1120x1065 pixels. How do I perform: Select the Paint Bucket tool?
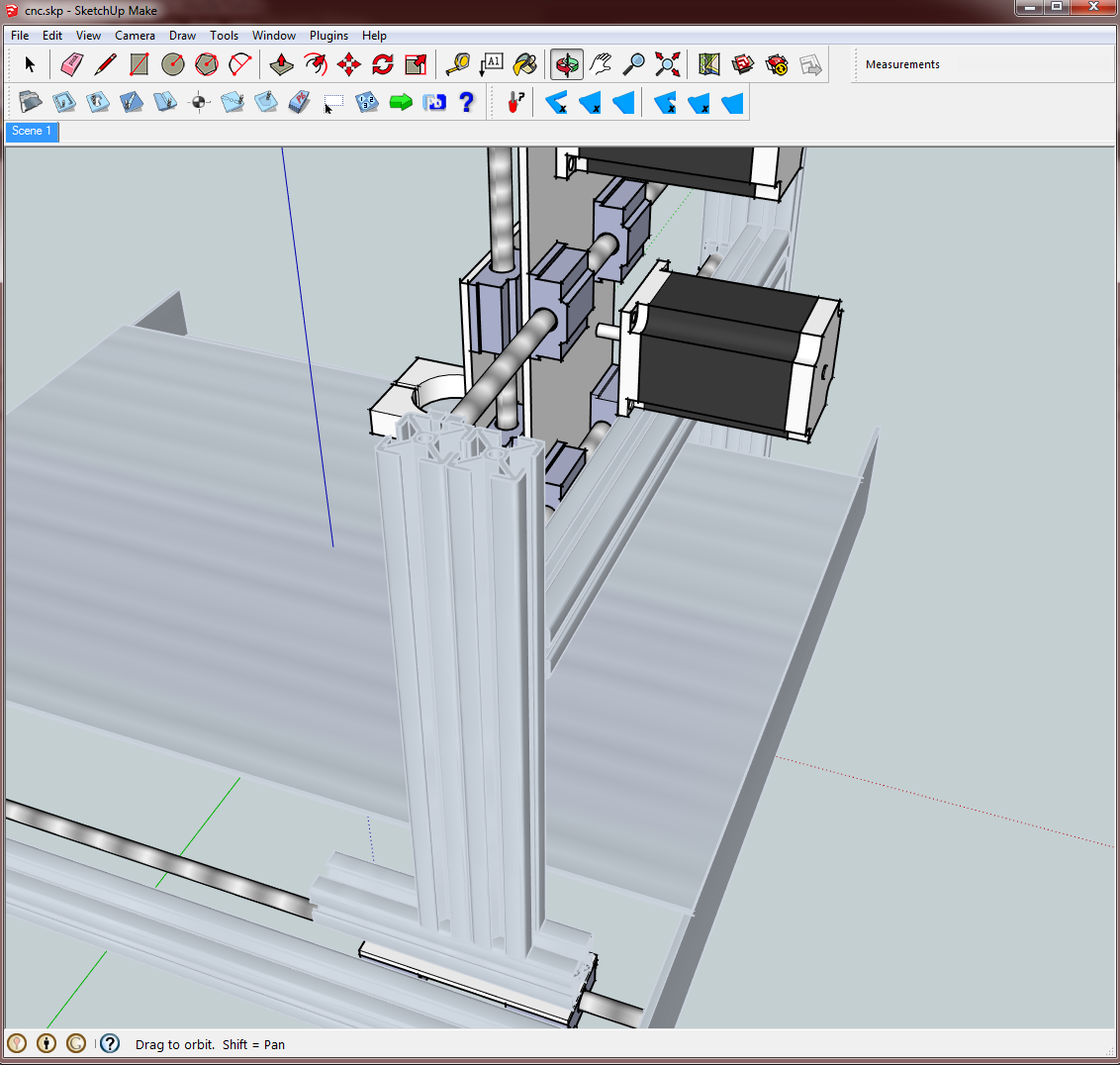[x=524, y=63]
